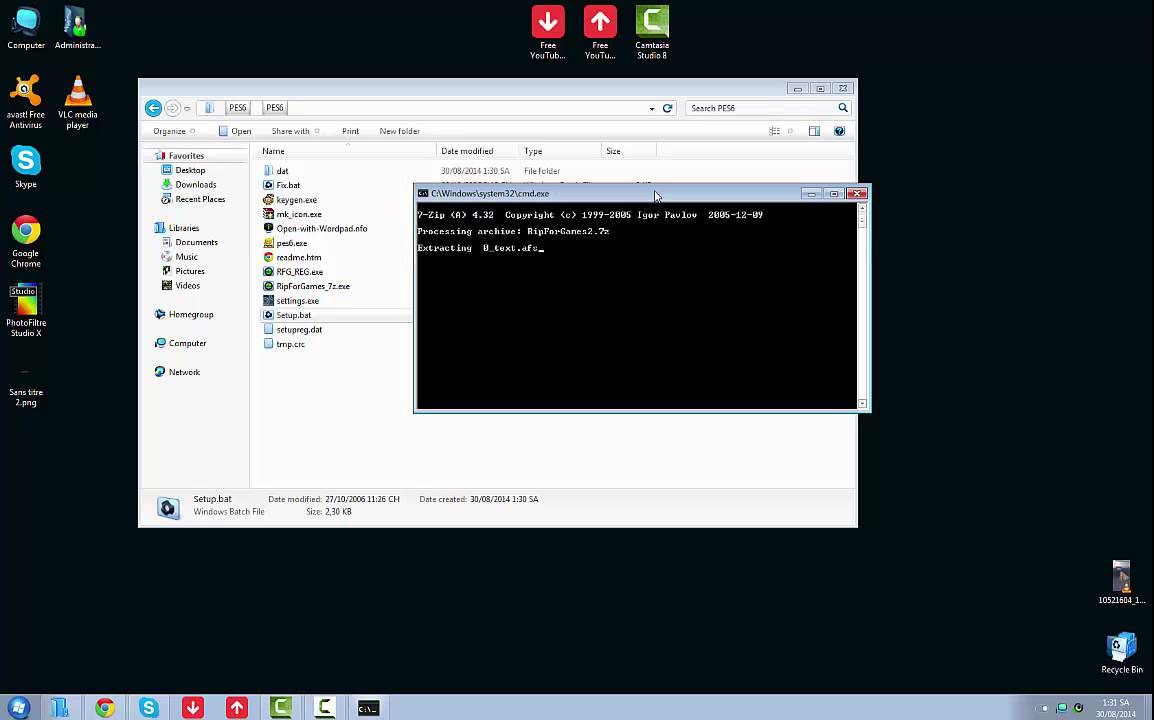Open the cmd.exe window system menu icon
This screenshot has width=1154, height=720.
422,194
